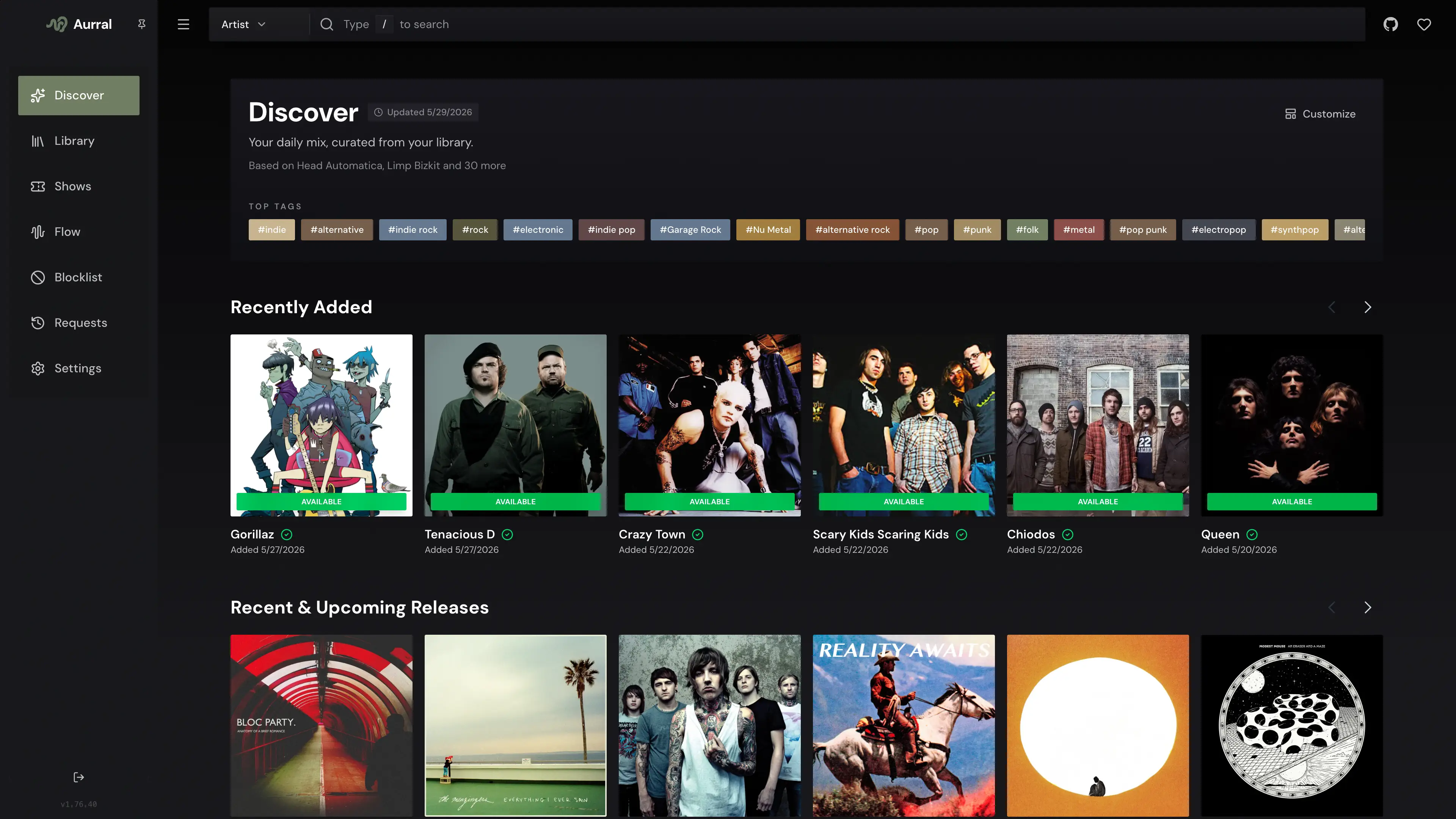Click the check icon beside Crazy Town
Image resolution: width=1456 pixels, height=819 pixels.
[698, 535]
